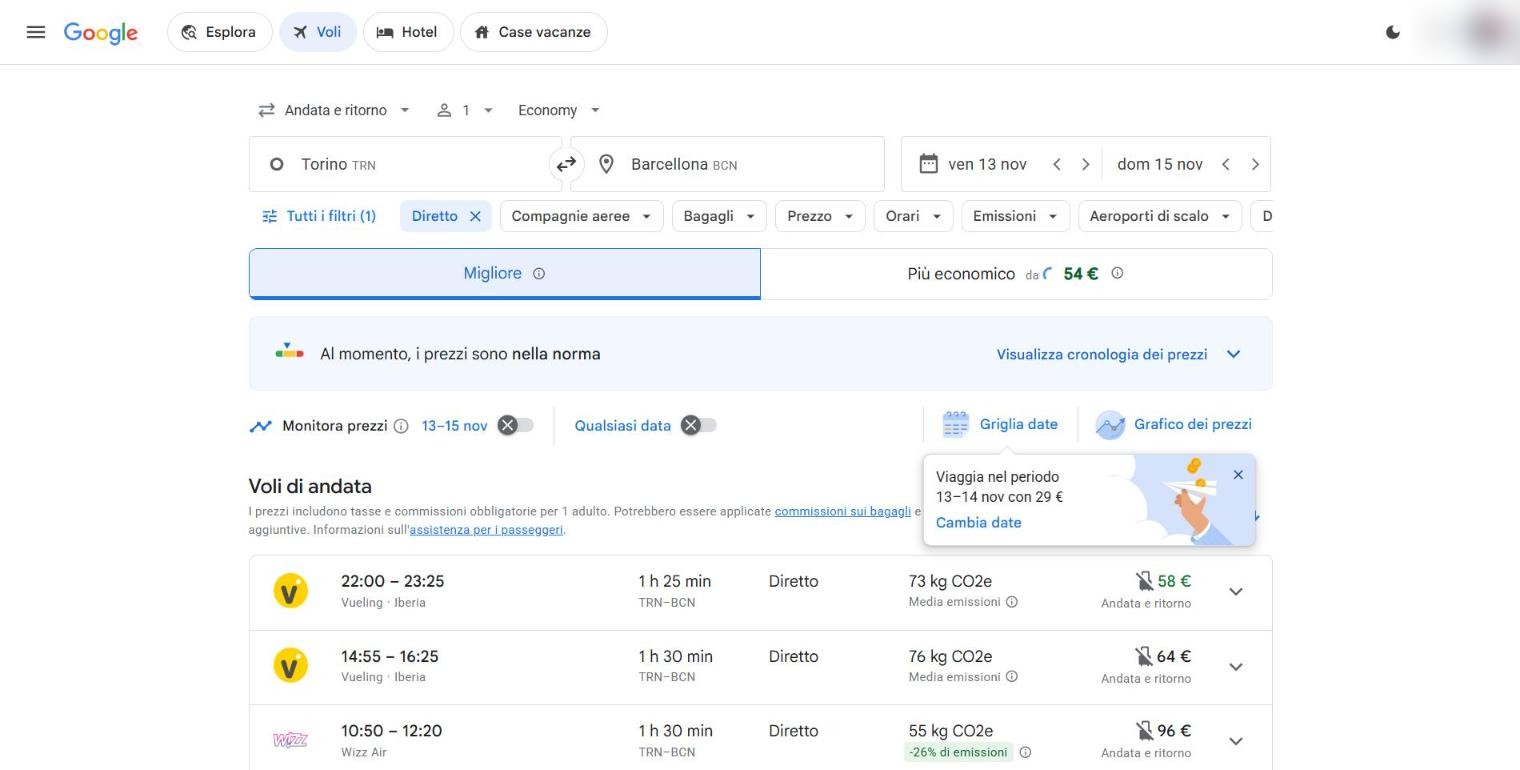The height and width of the screenshot is (770, 1520).
Task: Click the Cambia date link
Action: tap(979, 522)
